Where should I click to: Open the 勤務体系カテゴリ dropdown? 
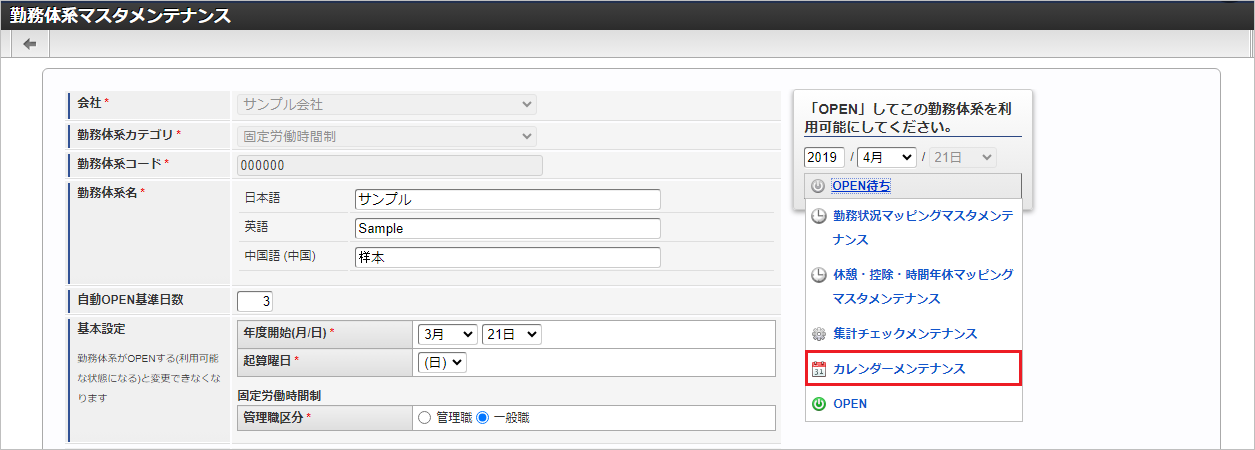(387, 137)
